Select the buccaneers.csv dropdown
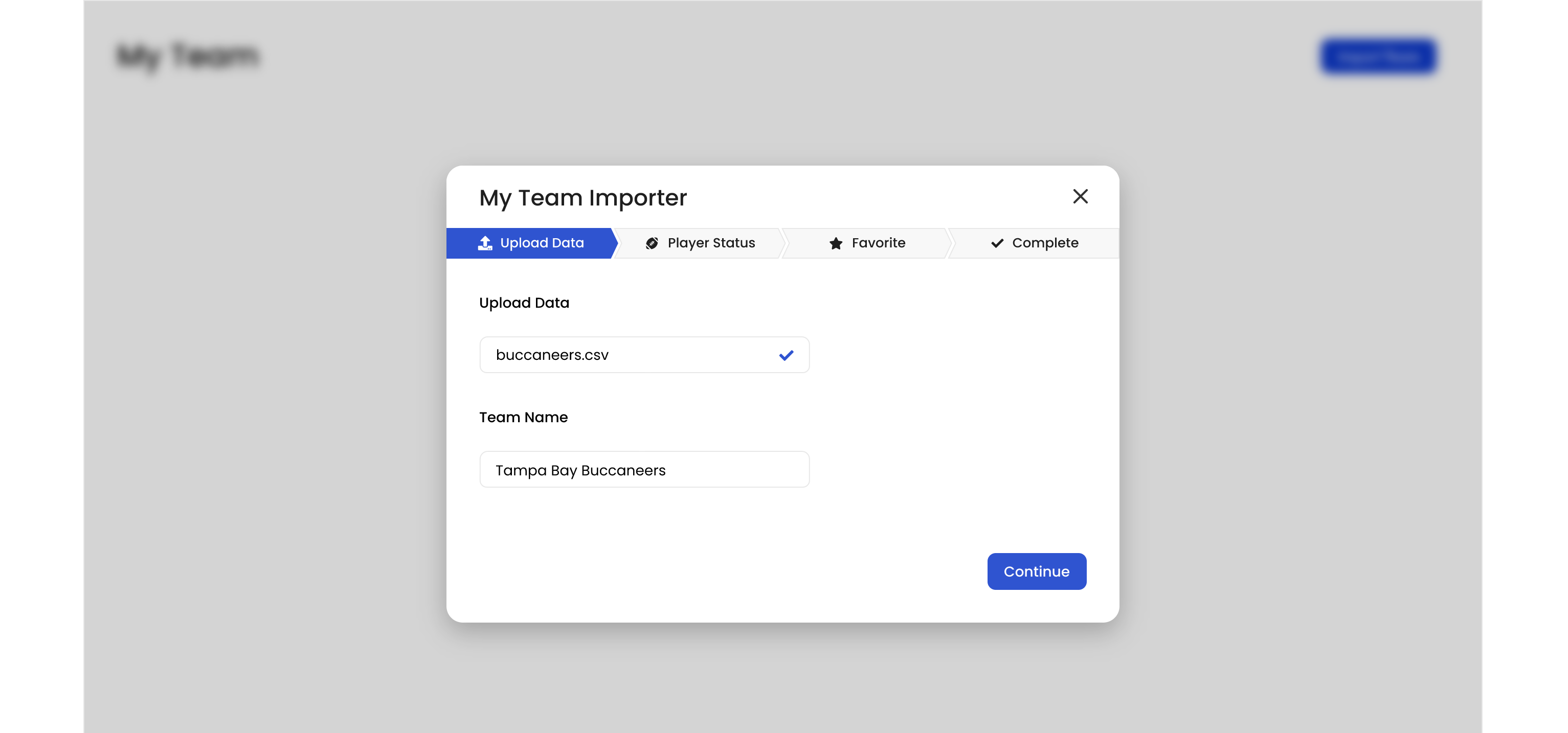 pos(644,354)
